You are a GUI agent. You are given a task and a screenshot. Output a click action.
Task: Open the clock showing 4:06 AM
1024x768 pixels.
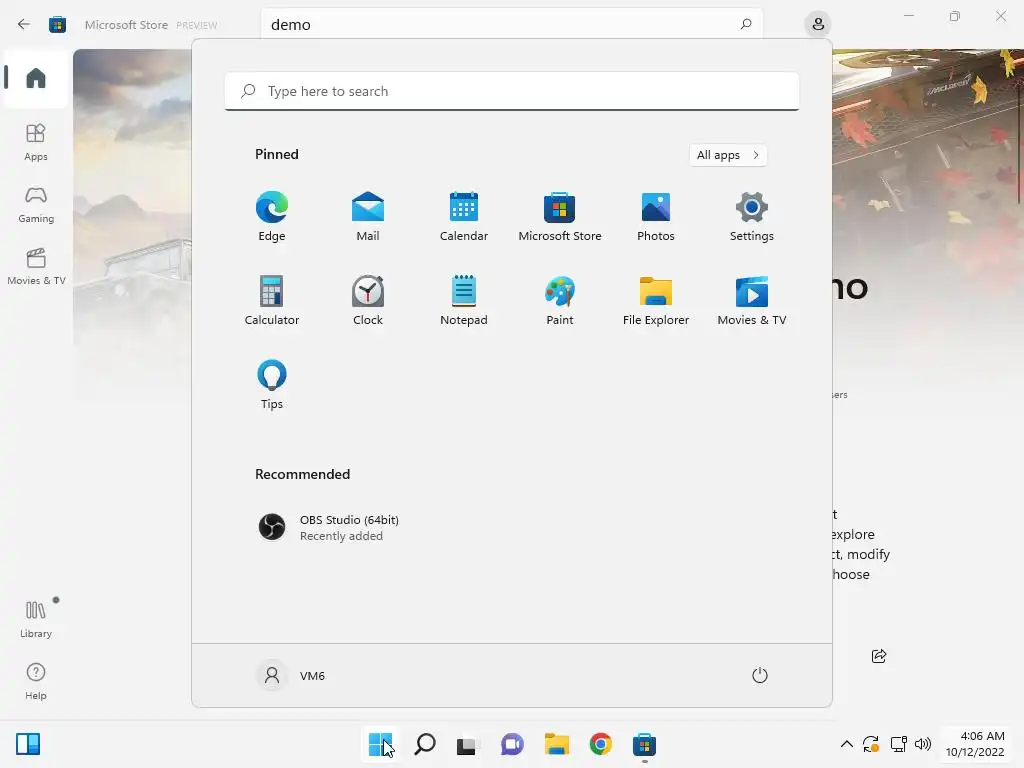click(x=975, y=744)
